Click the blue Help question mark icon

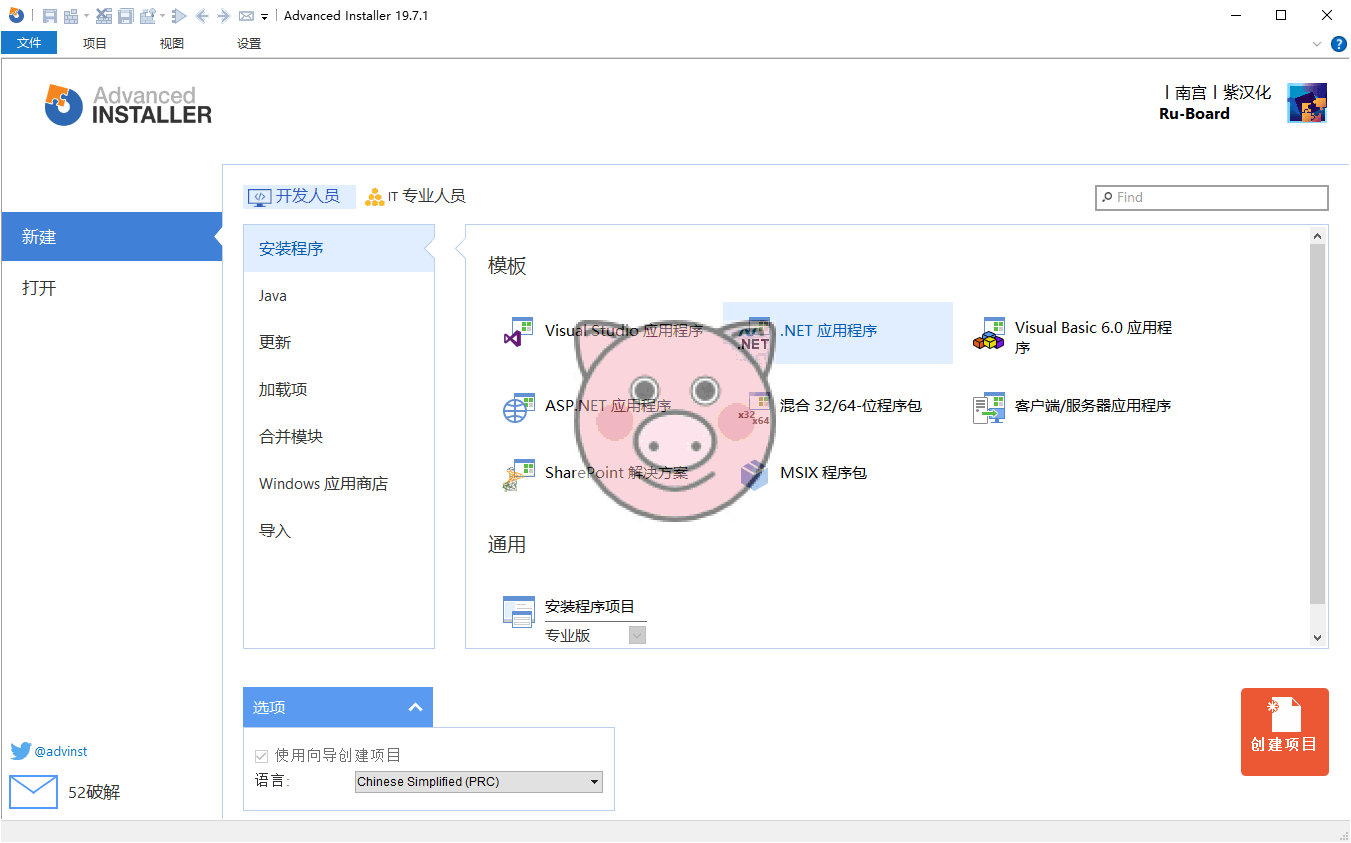[x=1340, y=44]
